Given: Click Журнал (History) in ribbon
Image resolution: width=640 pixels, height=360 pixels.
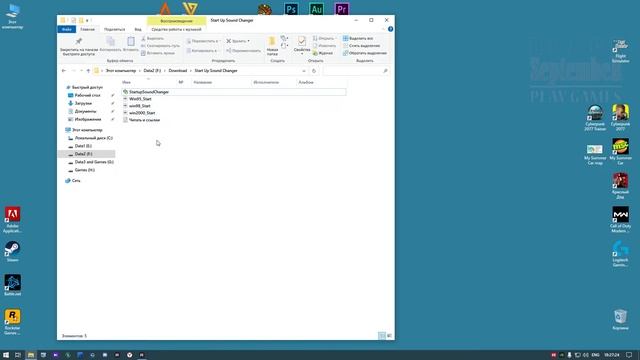Looking at the screenshot, I should 323,53.
